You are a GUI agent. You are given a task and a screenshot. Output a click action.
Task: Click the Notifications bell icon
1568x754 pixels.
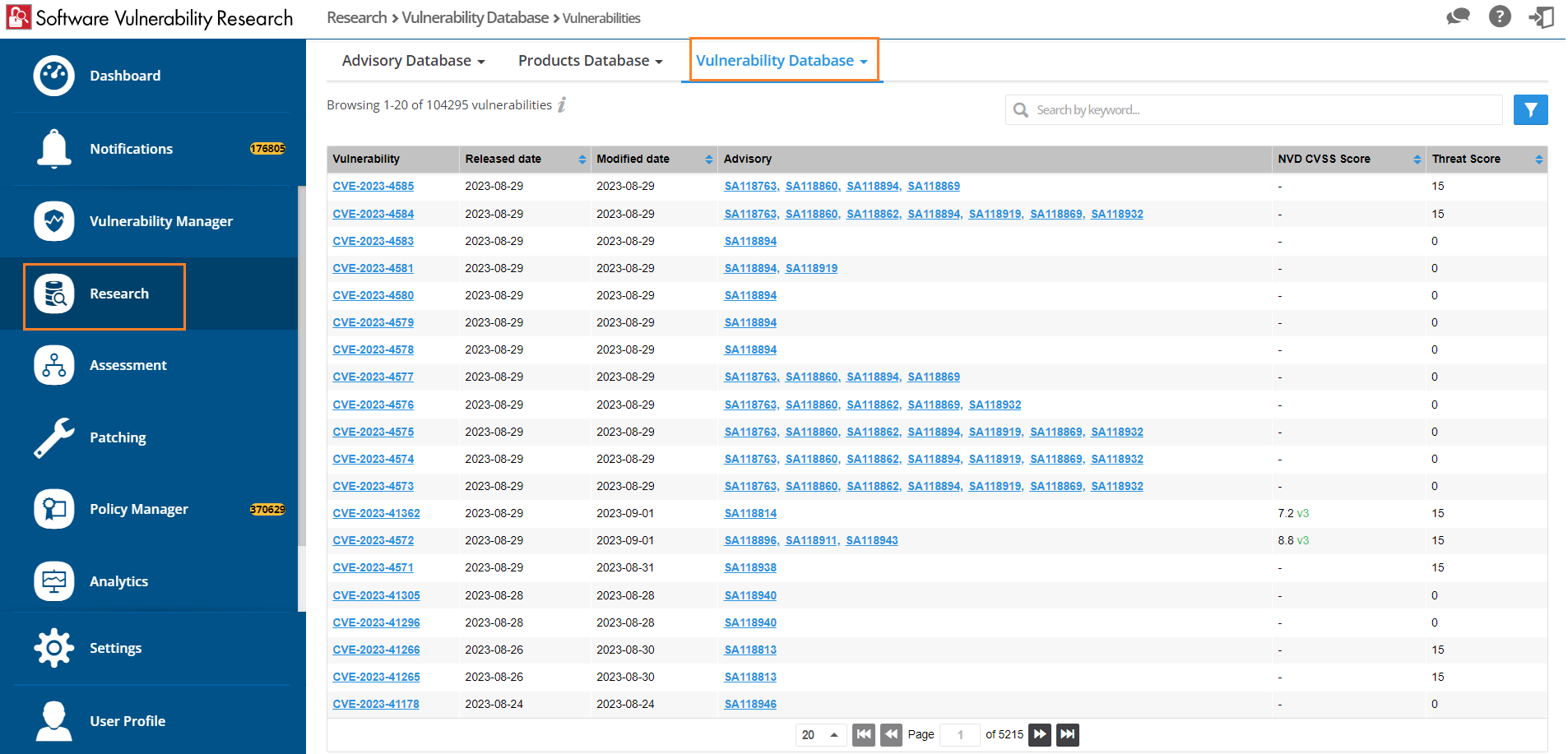[x=54, y=149]
